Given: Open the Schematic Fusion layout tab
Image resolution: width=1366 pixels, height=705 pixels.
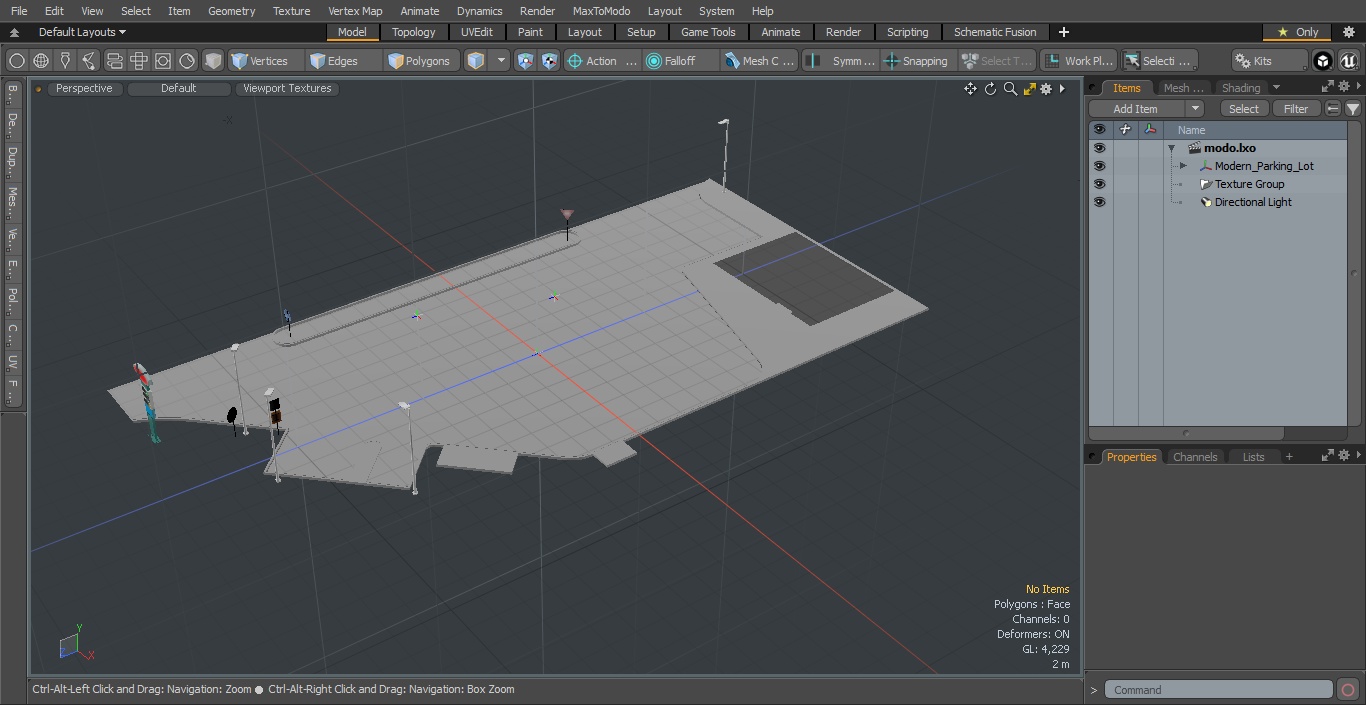Looking at the screenshot, I should (994, 32).
